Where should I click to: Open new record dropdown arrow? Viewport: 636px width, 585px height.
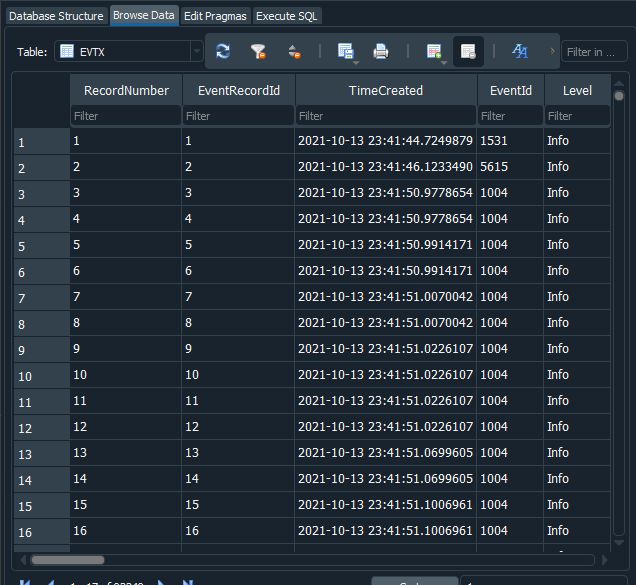444,63
